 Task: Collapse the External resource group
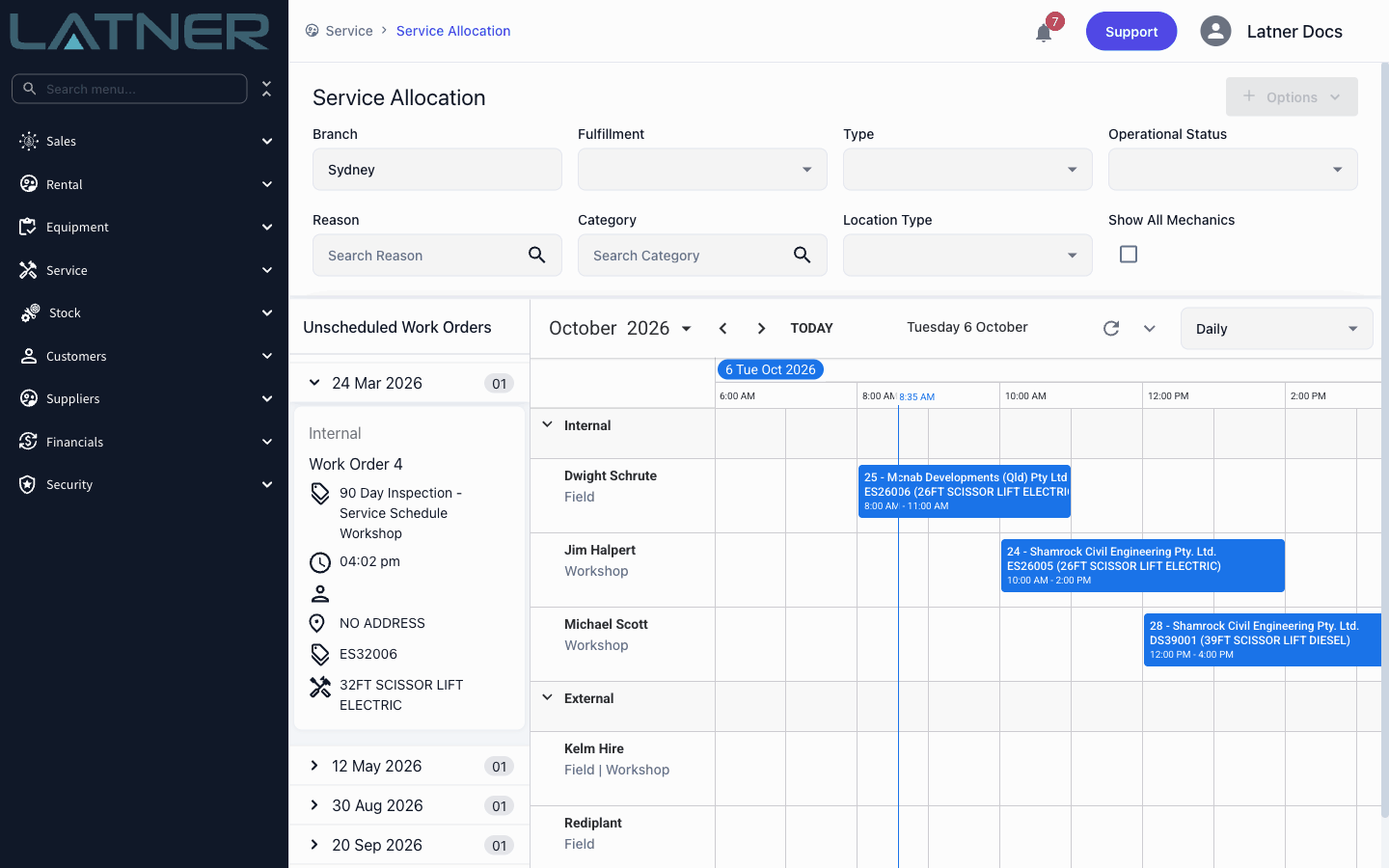coord(547,698)
